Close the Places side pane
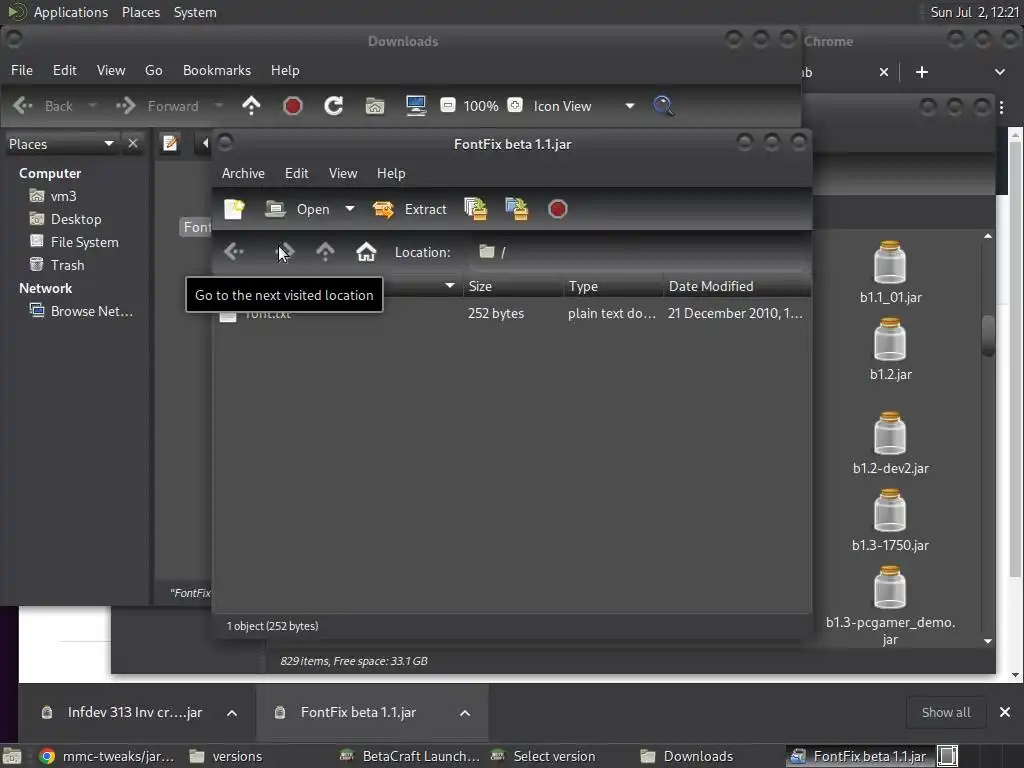This screenshot has height=768, width=1024. click(133, 143)
